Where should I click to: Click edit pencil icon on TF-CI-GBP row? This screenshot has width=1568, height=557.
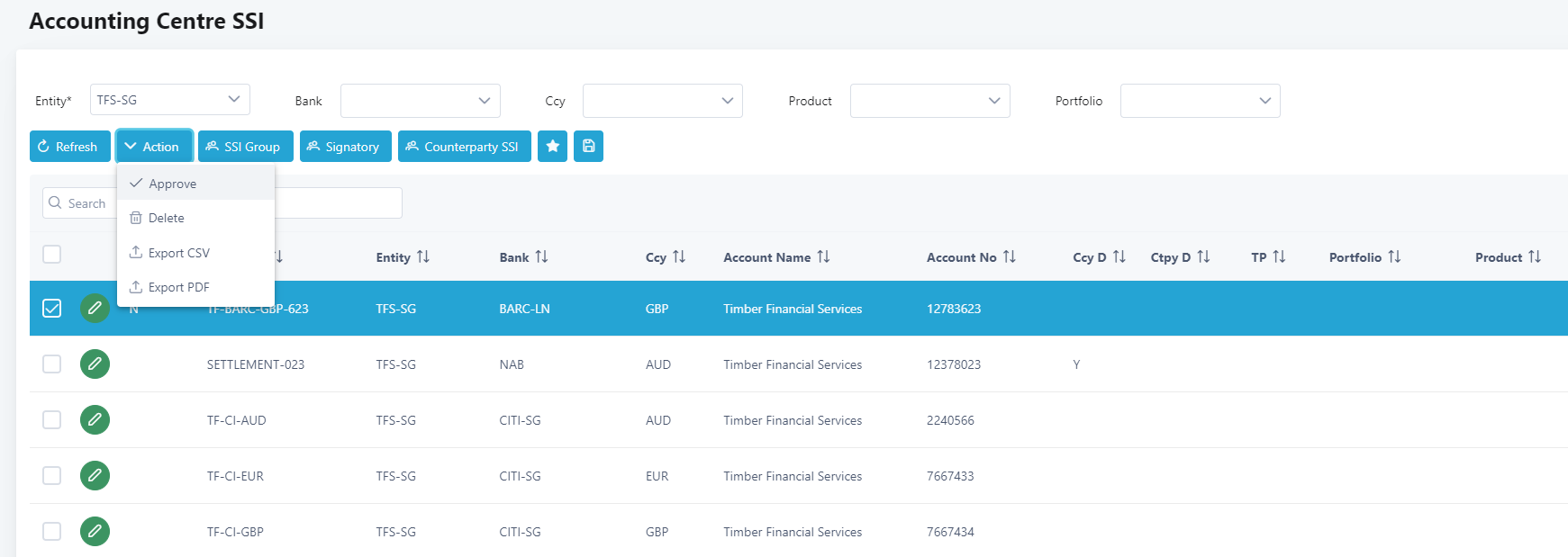pyautogui.click(x=95, y=532)
